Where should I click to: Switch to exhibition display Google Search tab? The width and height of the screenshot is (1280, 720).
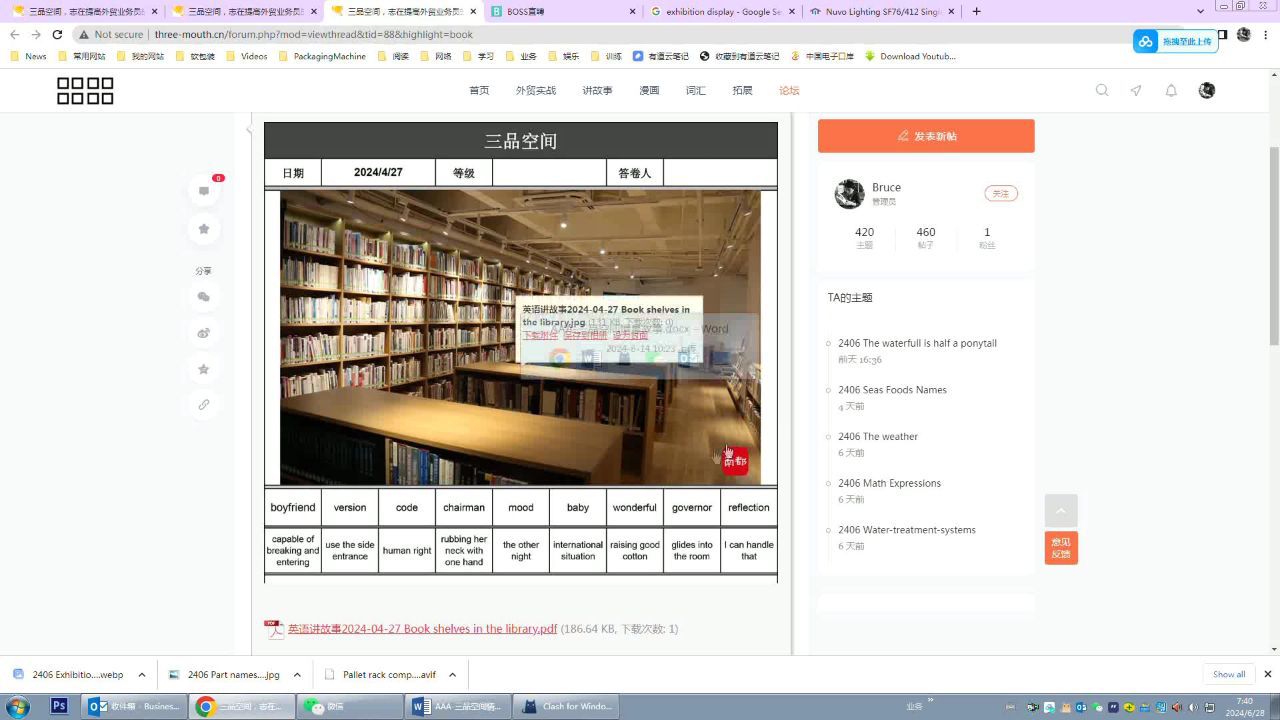[723, 11]
